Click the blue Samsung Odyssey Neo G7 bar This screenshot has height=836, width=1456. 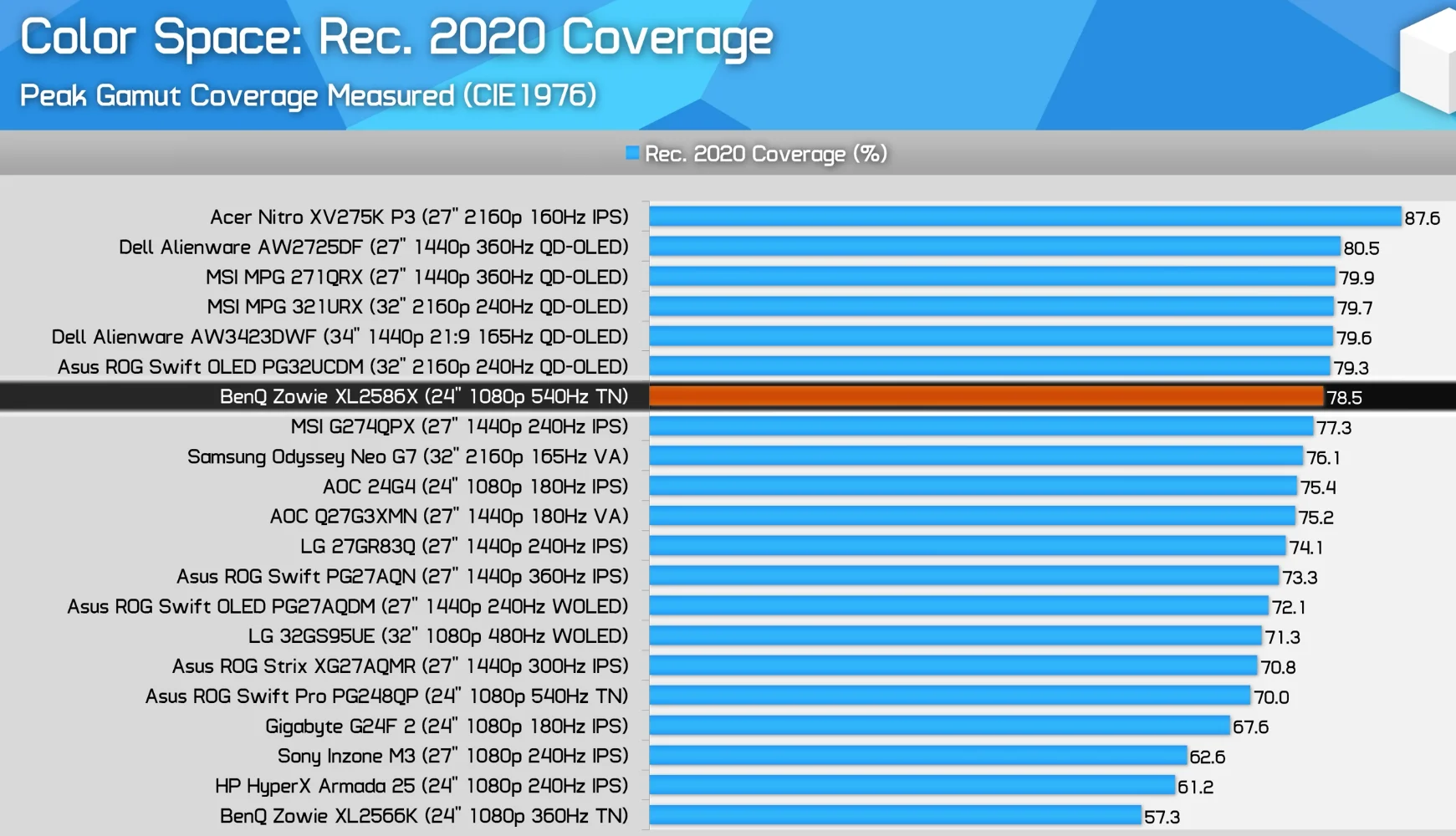click(976, 456)
